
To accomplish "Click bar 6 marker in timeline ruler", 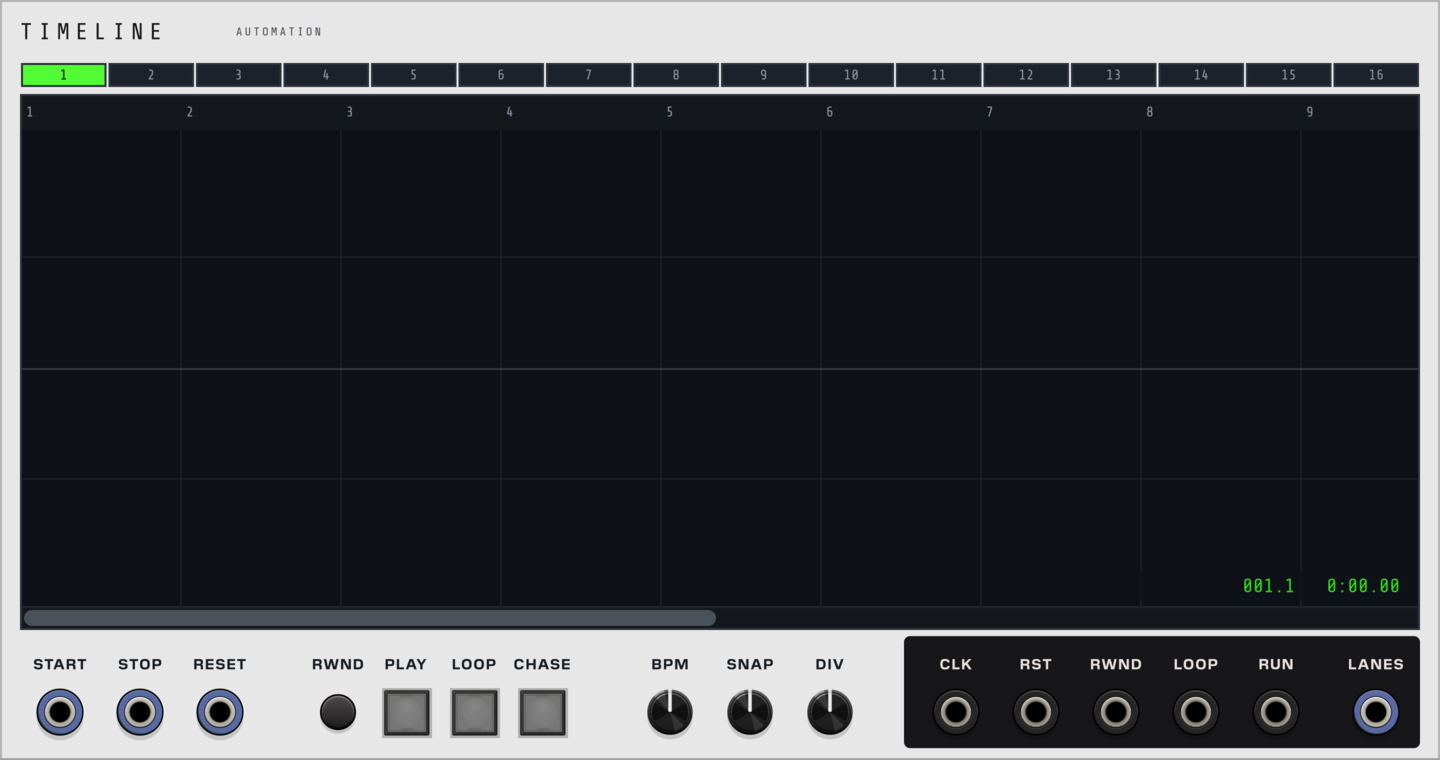I will [x=830, y=112].
